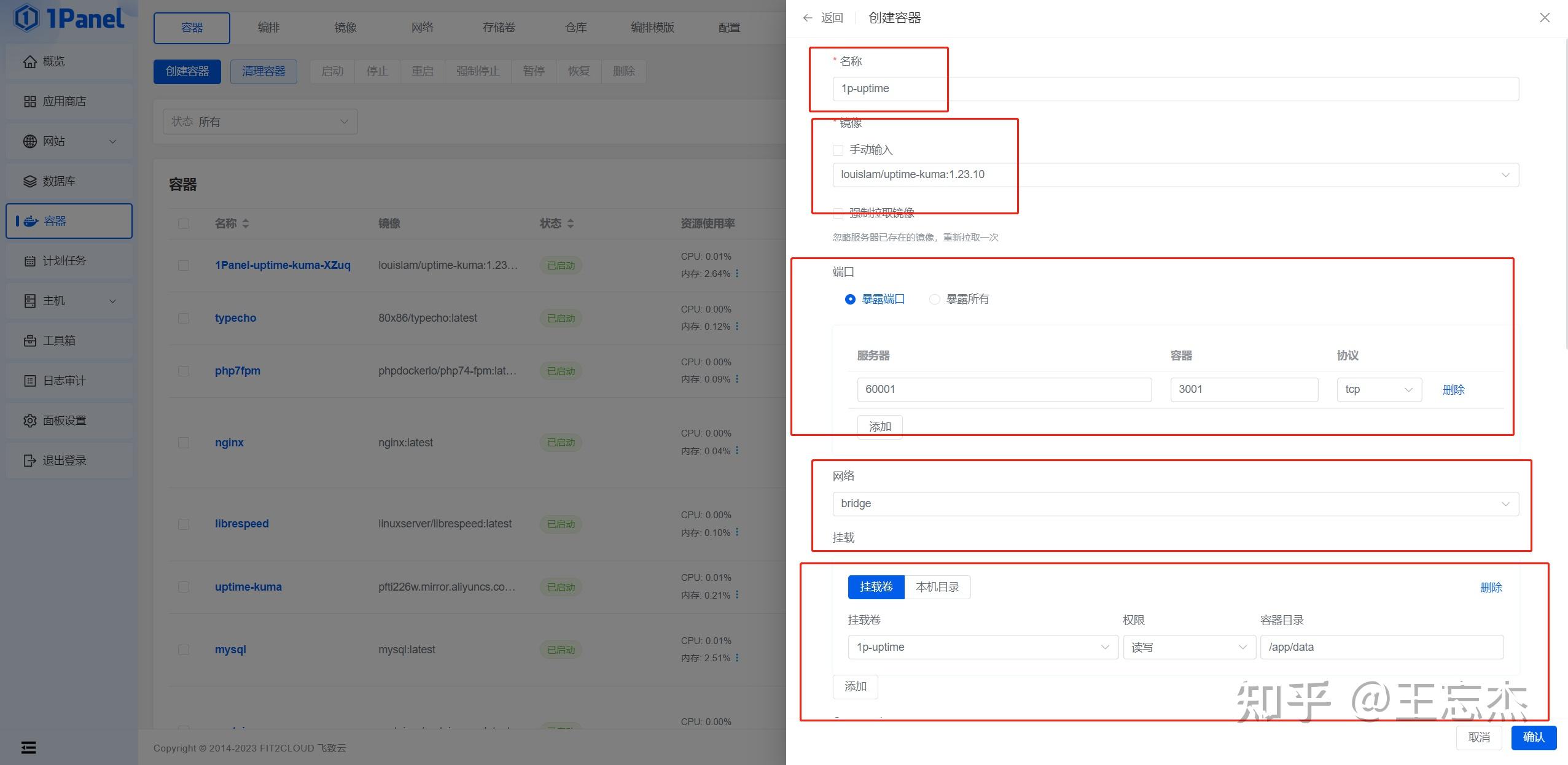Screen dimensions: 1568x765
Task: Open the 面板设置 panel settings
Action: (64, 420)
